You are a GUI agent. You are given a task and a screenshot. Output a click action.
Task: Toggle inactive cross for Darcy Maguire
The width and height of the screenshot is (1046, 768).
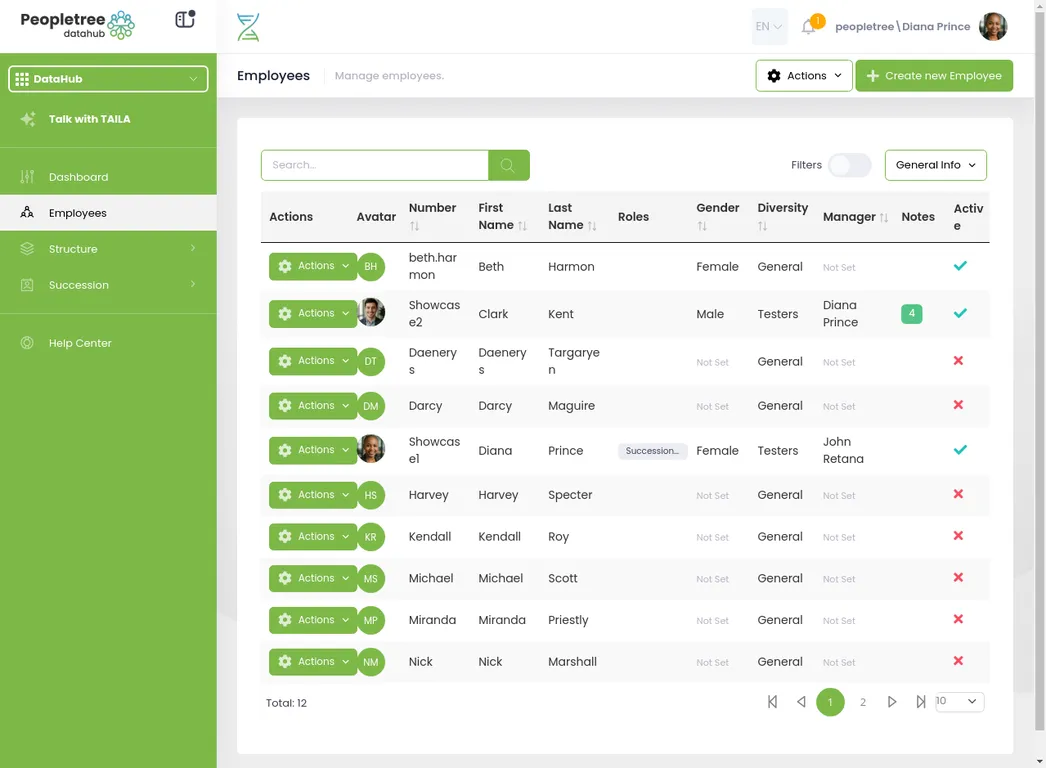[959, 405]
